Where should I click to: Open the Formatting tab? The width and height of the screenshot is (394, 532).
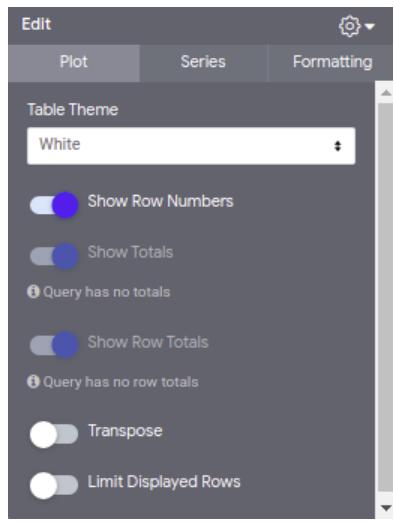click(332, 62)
